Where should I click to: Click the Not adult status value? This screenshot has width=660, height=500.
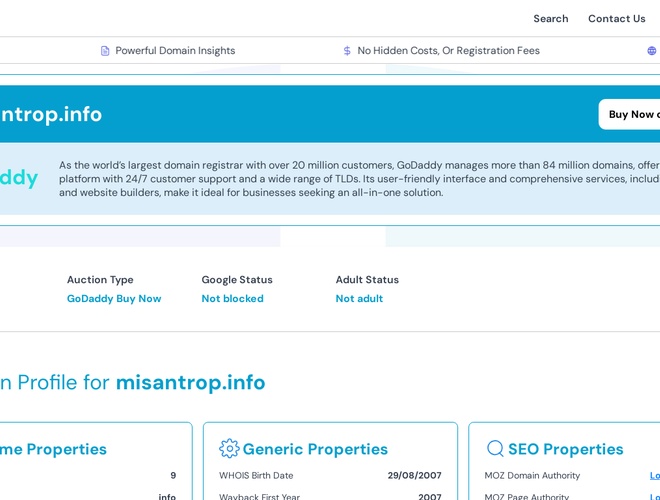(359, 299)
